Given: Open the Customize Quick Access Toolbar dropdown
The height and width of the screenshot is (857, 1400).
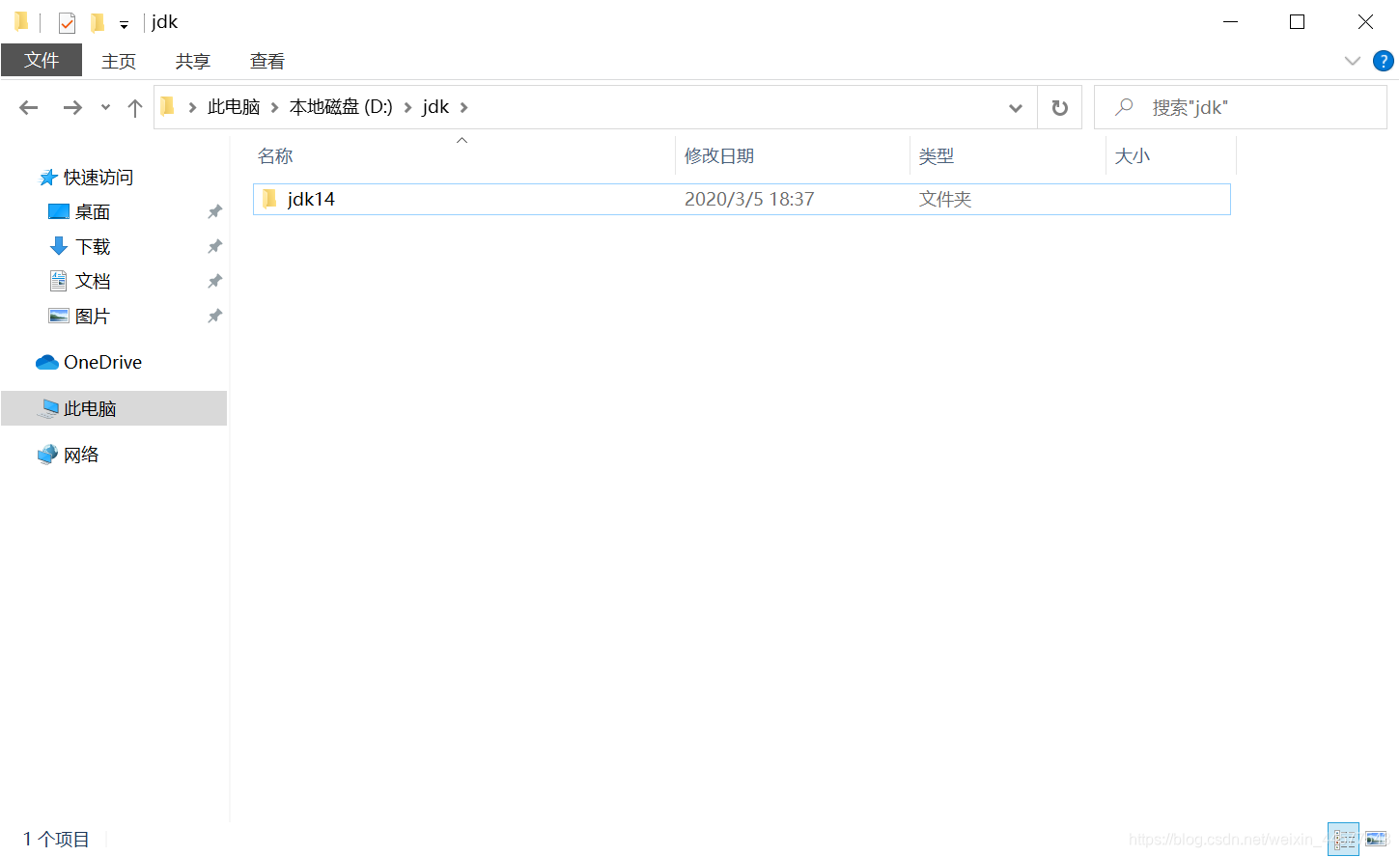Looking at the screenshot, I should (123, 21).
